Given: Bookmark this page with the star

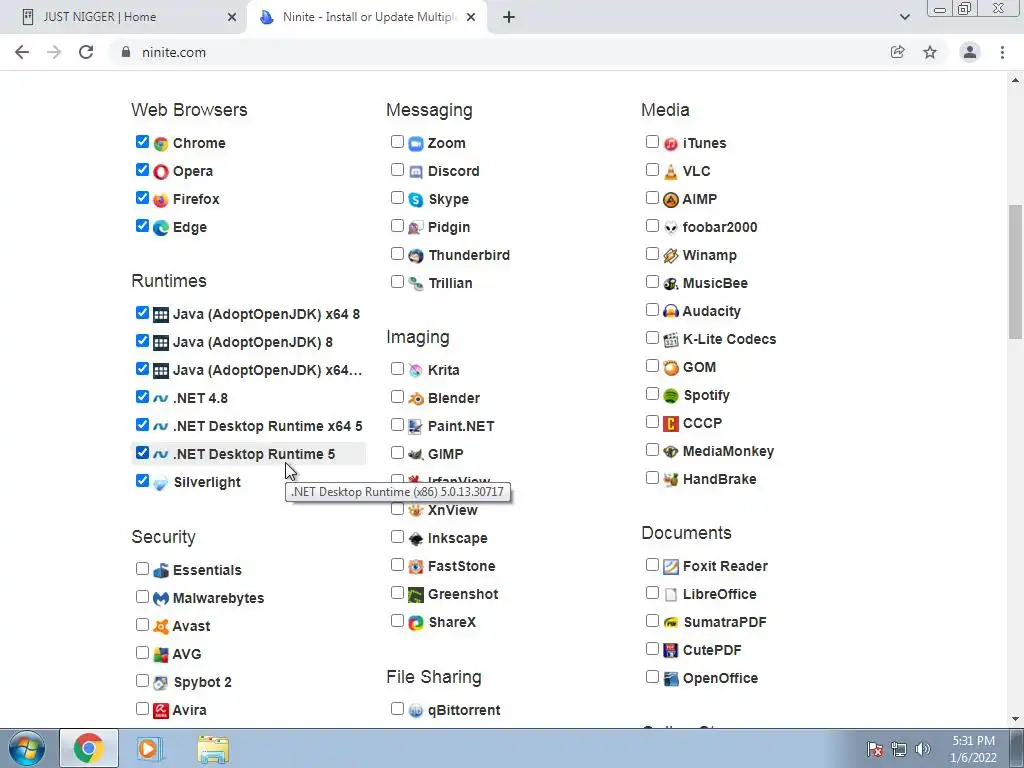Looking at the screenshot, I should pyautogui.click(x=930, y=52).
